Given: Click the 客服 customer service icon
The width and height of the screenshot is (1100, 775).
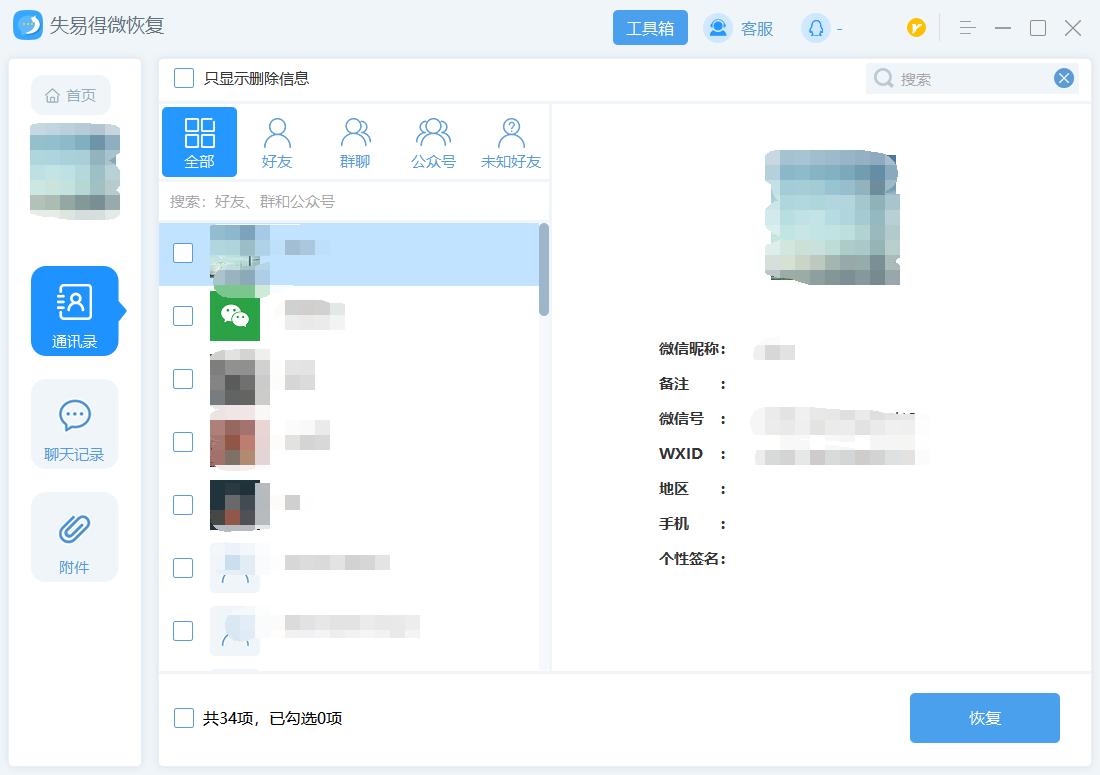Looking at the screenshot, I should (737, 28).
